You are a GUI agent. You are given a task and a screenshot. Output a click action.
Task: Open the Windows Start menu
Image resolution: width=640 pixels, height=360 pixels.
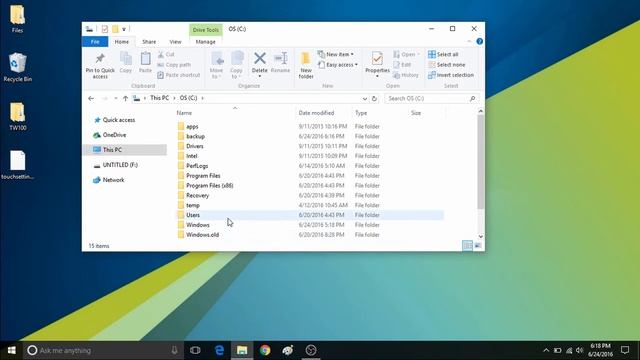[x=11, y=350]
